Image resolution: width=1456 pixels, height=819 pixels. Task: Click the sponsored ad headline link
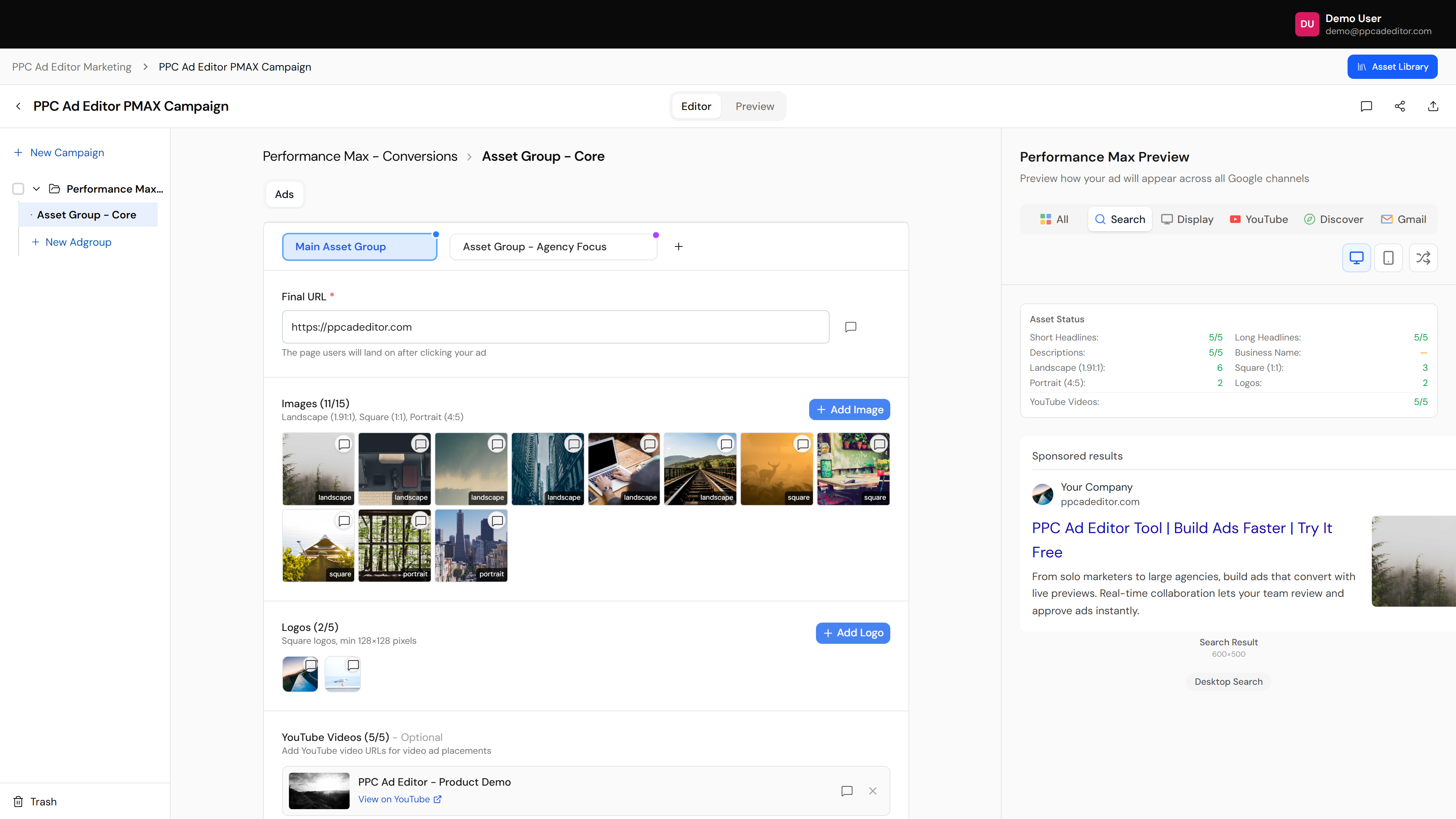click(x=1182, y=540)
